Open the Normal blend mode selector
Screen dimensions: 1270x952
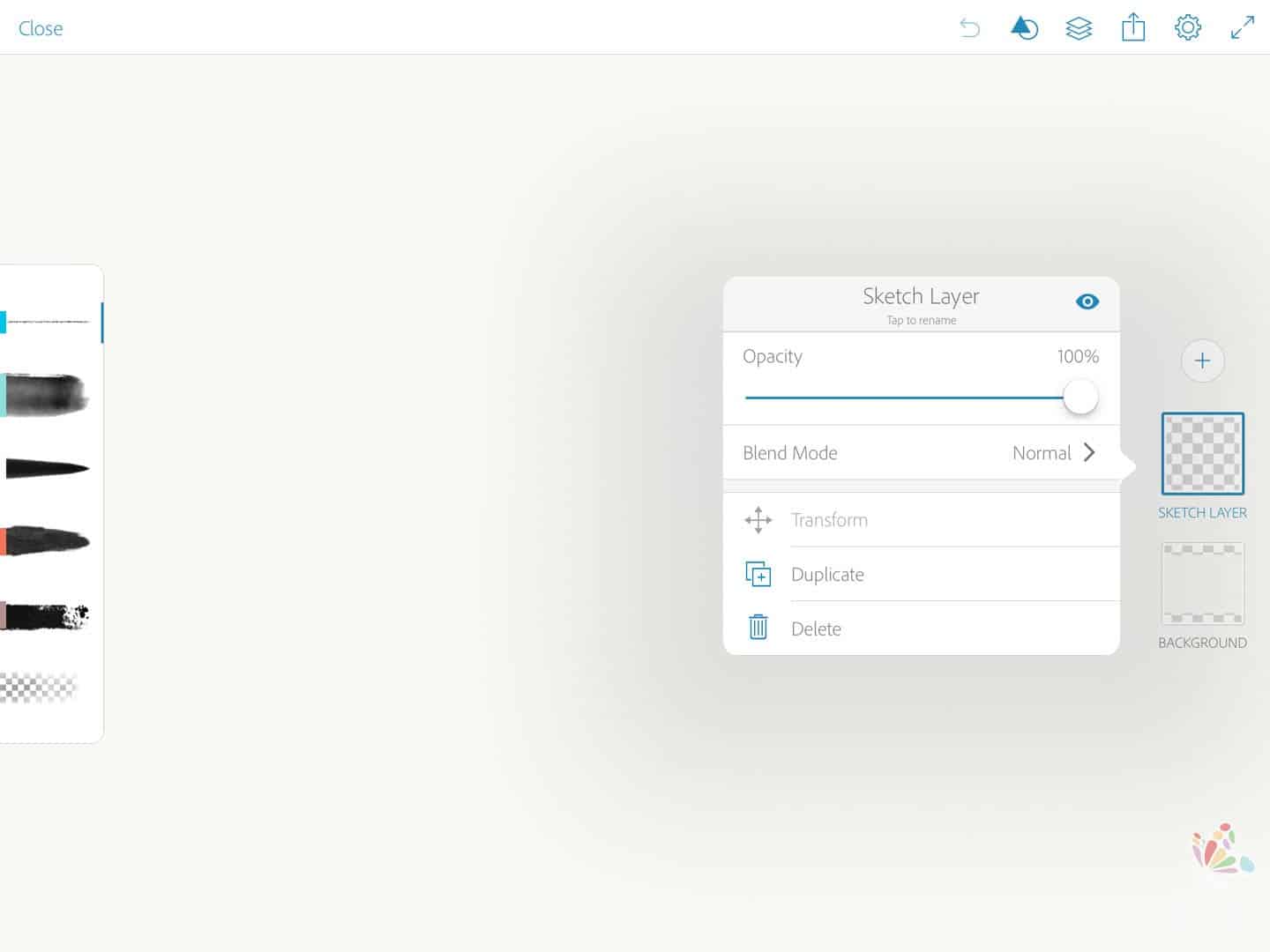pos(1041,453)
